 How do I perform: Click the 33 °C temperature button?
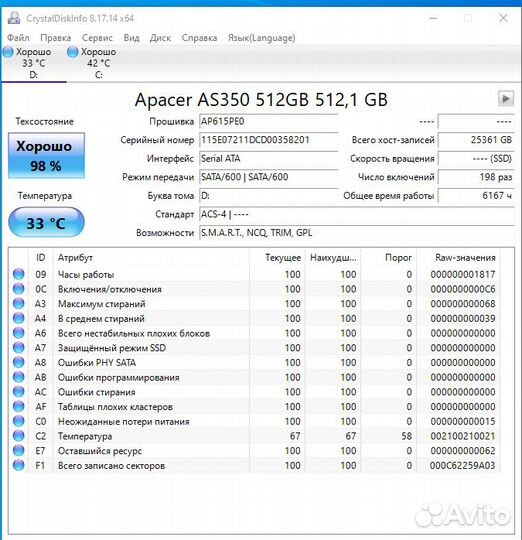point(46,223)
